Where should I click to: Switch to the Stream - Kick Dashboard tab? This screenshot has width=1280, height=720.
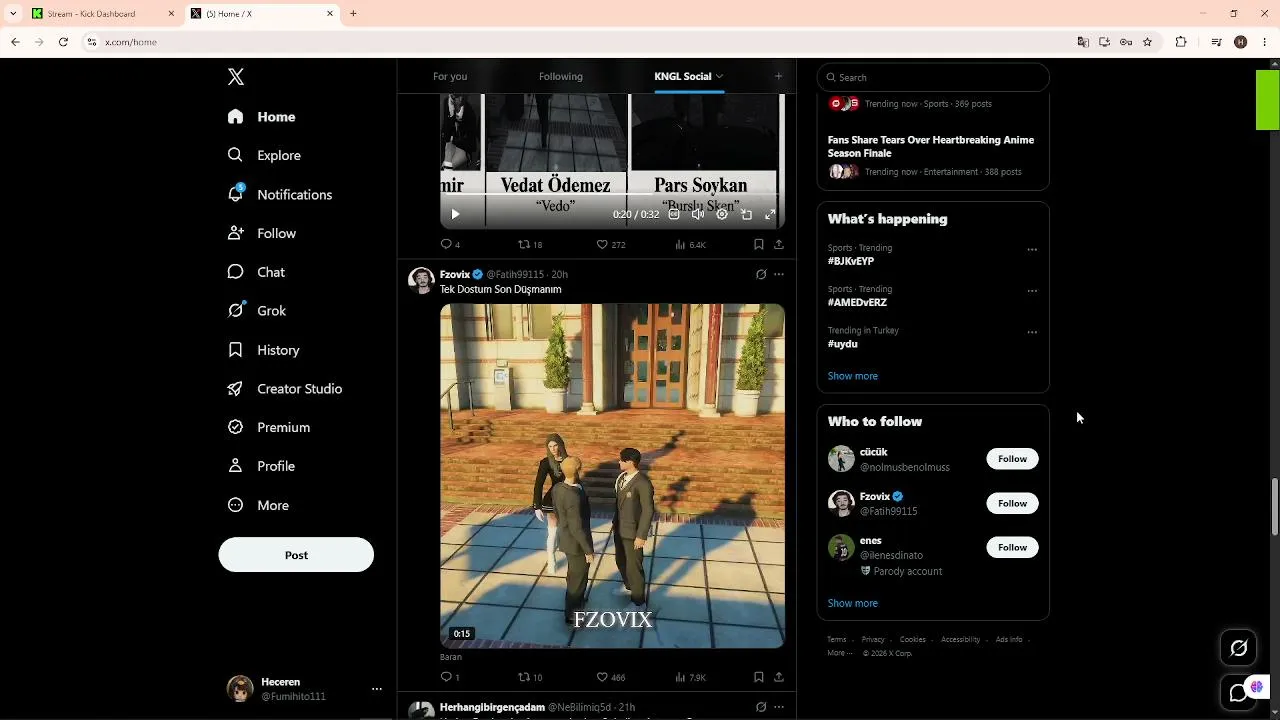(103, 14)
